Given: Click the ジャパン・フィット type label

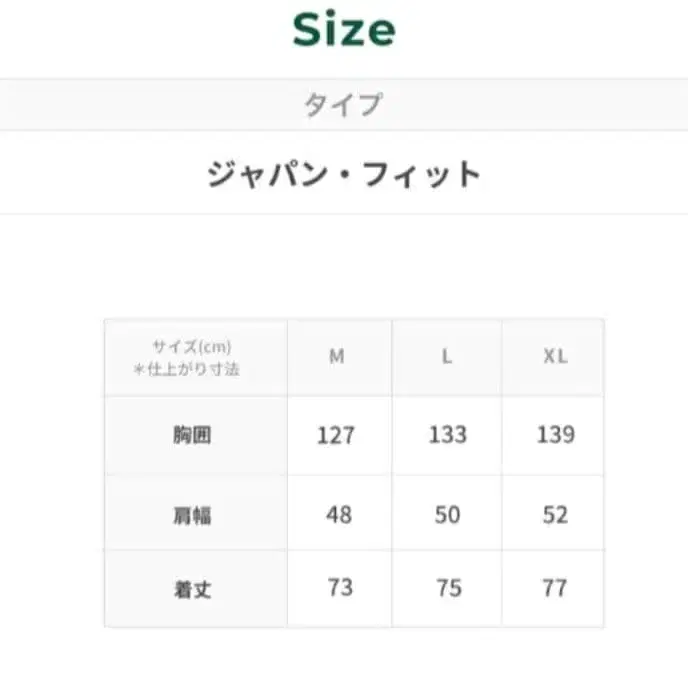Looking at the screenshot, I should click(343, 174).
